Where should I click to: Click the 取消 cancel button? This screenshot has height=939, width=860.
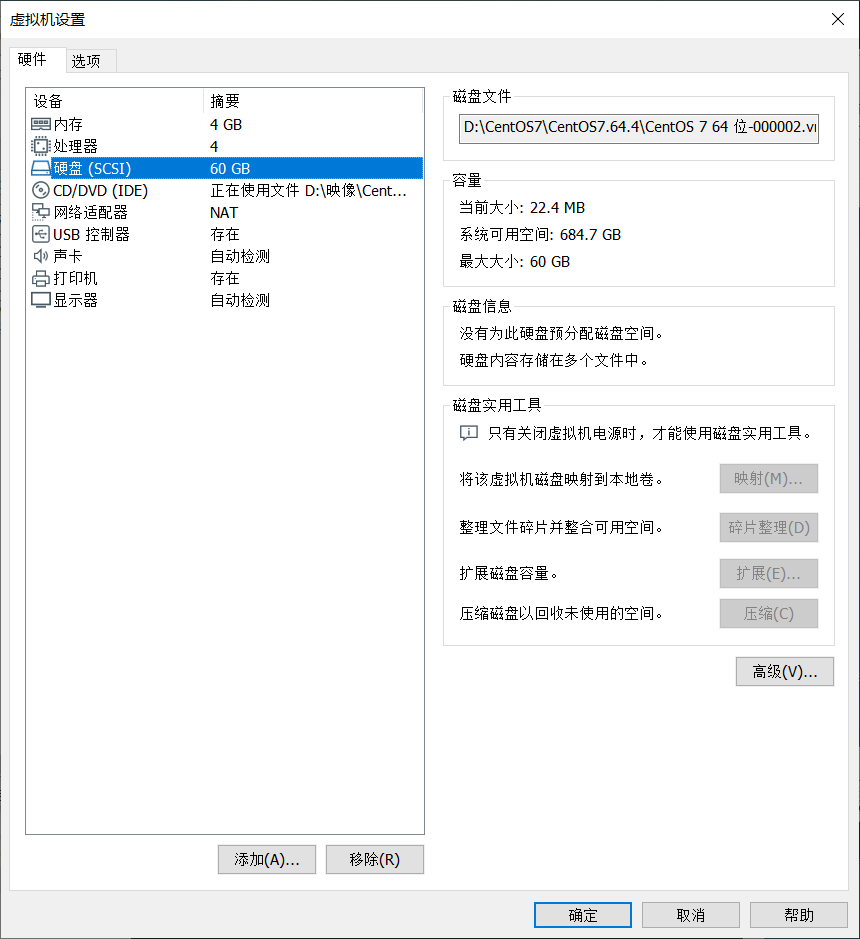(691, 915)
